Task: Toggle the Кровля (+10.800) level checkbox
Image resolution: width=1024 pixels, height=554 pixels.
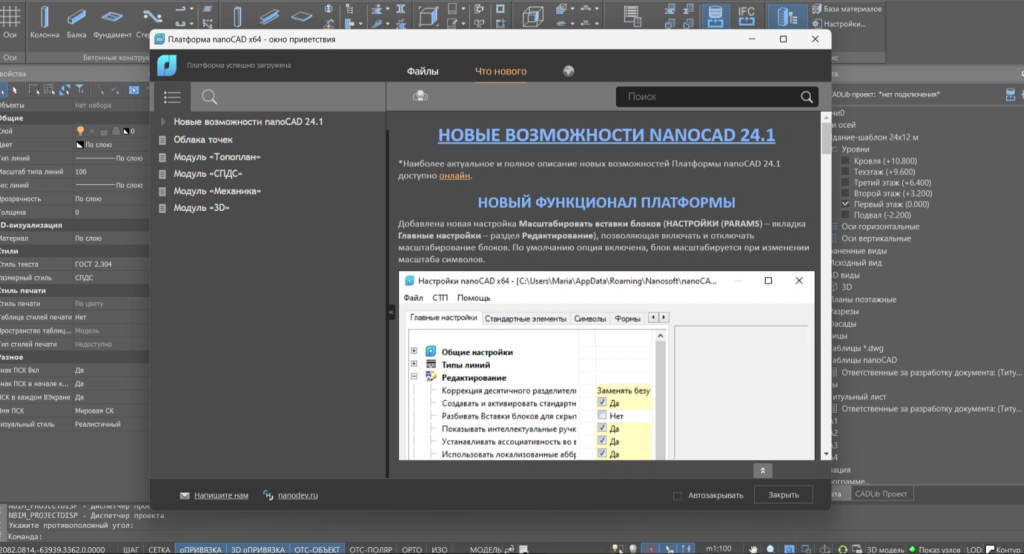Action: 846,160
